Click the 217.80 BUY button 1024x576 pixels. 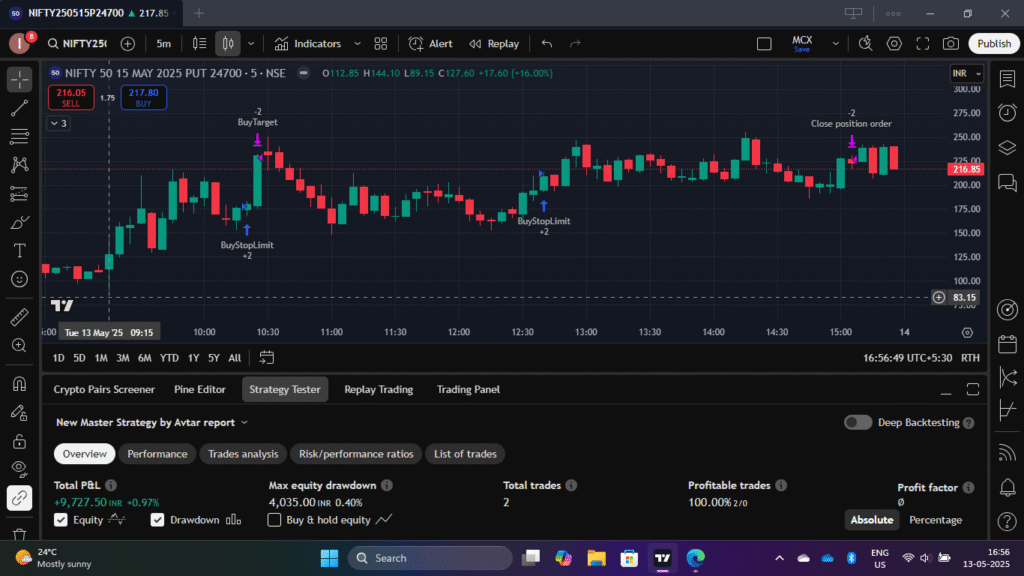143,97
